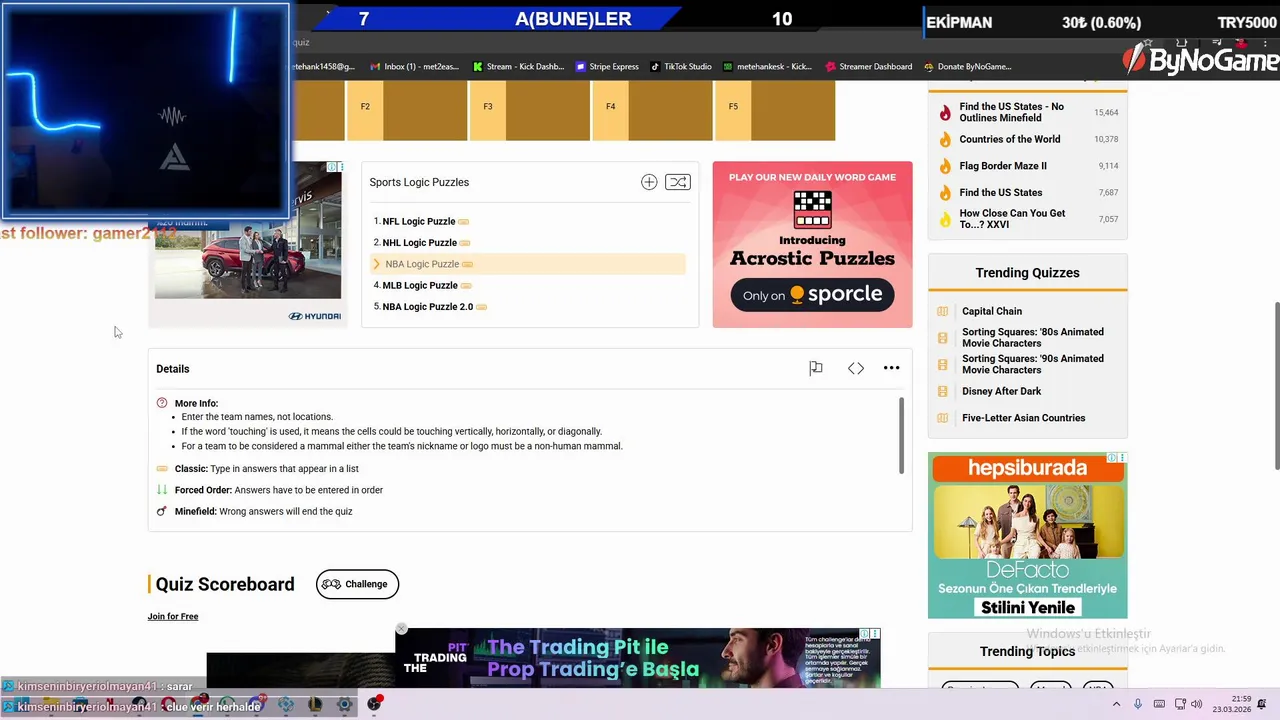This screenshot has width=1280, height=720.
Task: Open the Donate ByNoGame bookmark
Action: (x=967, y=67)
